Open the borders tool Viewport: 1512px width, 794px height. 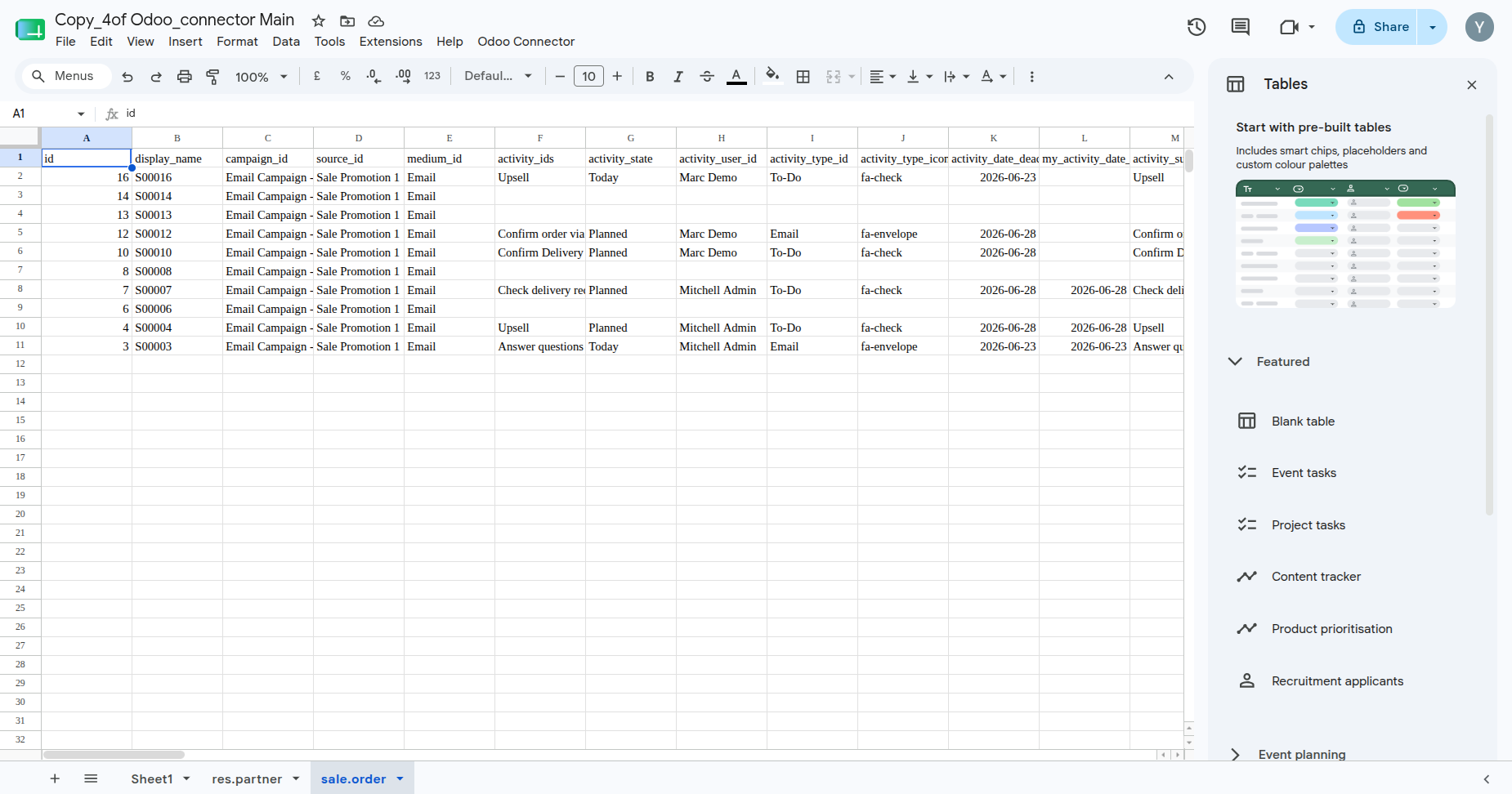[803, 76]
